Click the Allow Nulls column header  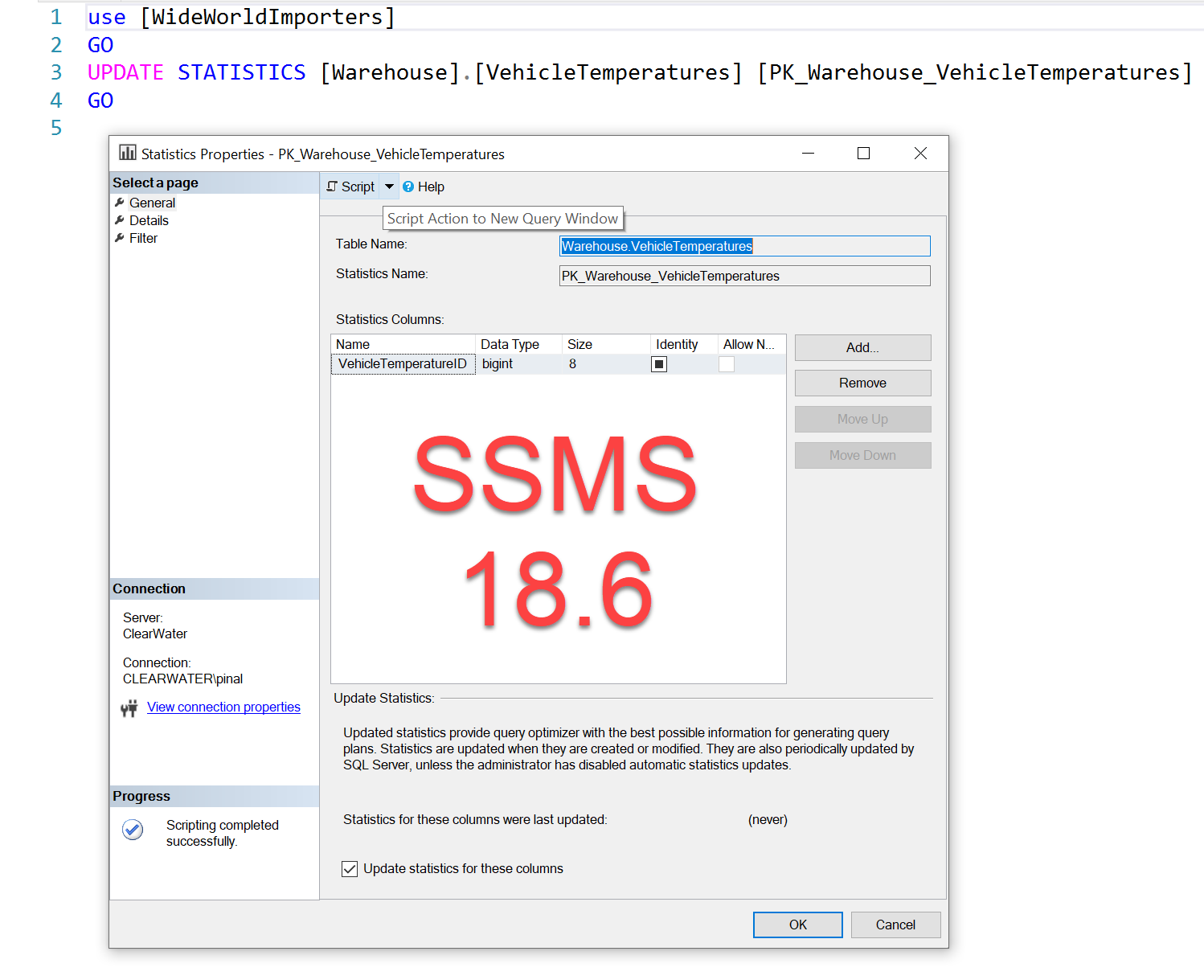[751, 344]
